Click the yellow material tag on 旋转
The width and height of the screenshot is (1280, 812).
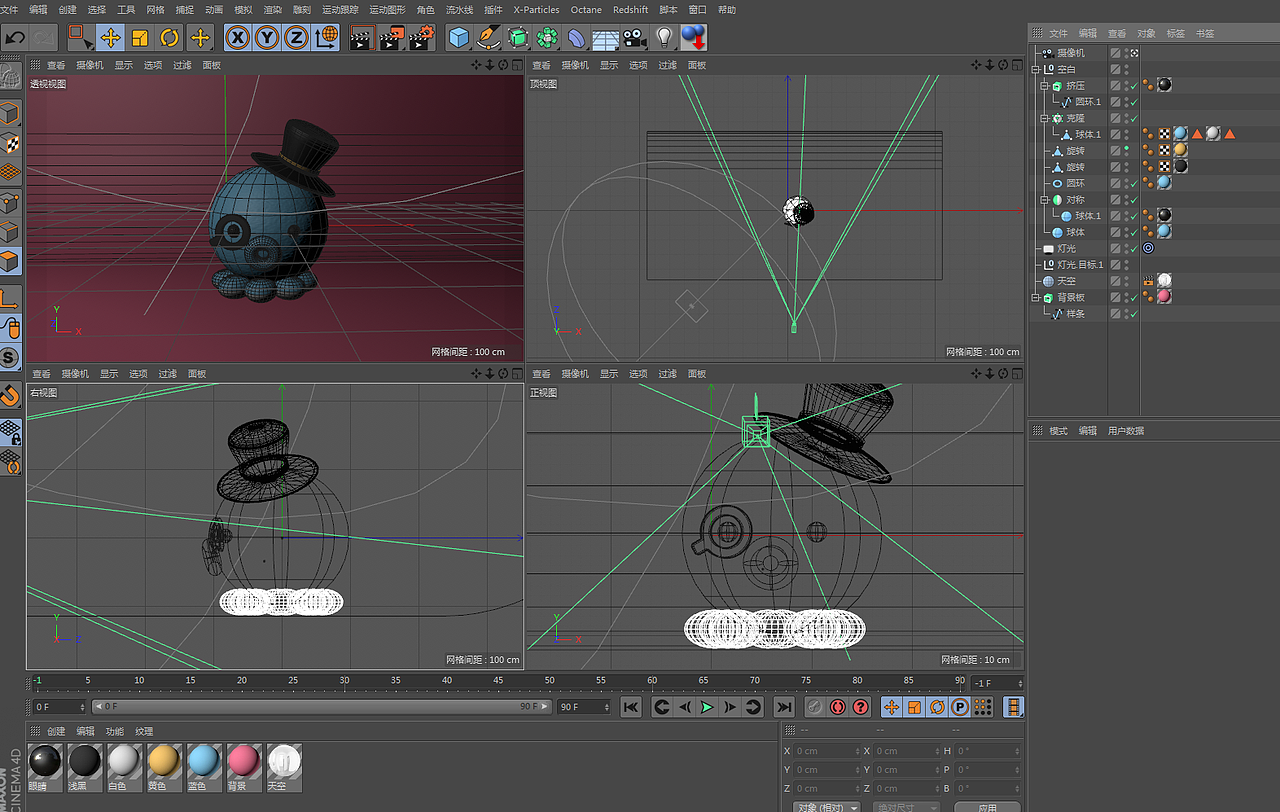(1180, 151)
